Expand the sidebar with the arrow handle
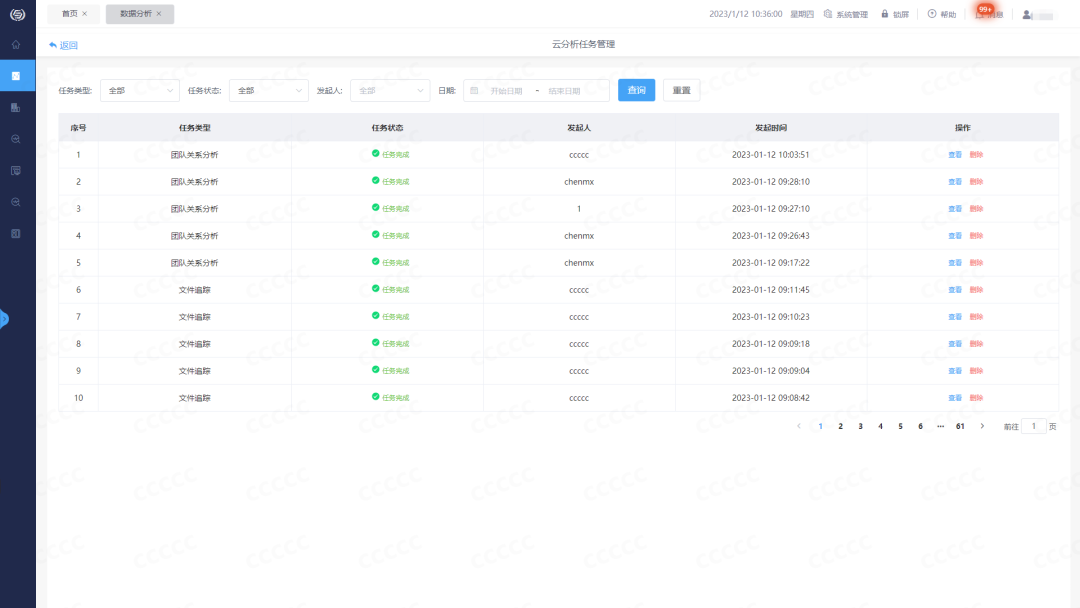This screenshot has height=608, width=1080. click(3, 319)
